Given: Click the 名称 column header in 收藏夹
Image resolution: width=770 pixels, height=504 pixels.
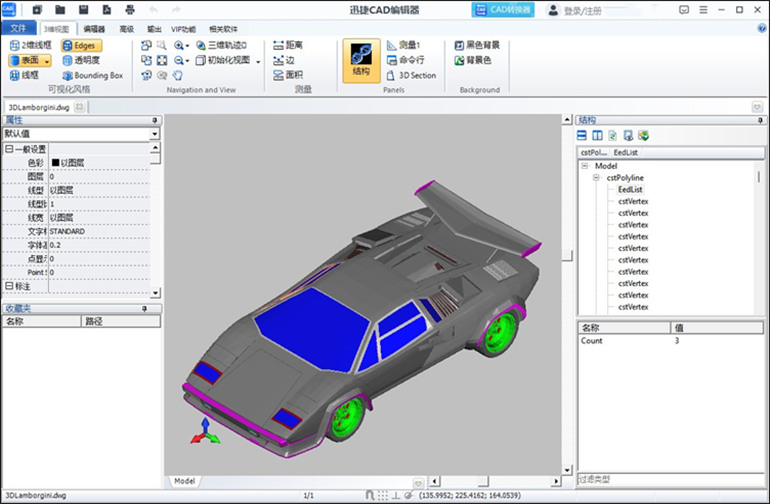Looking at the screenshot, I should [41, 321].
